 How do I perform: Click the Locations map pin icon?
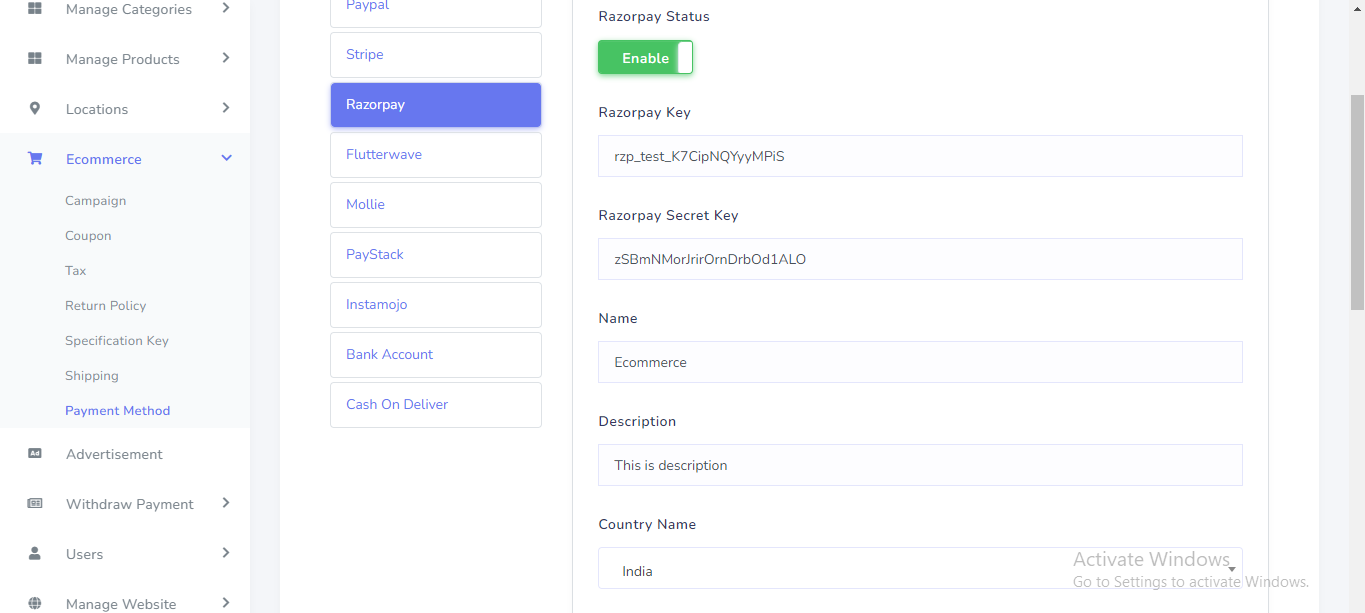(35, 109)
